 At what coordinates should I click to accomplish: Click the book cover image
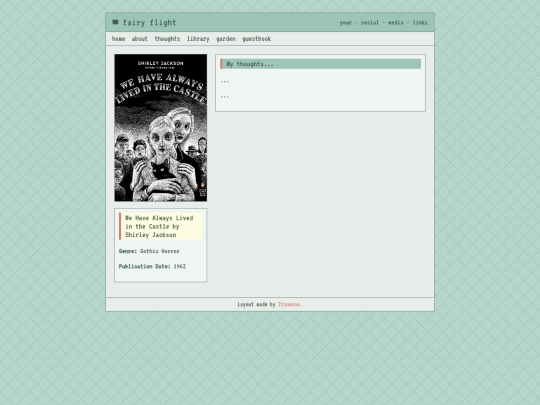pyautogui.click(x=161, y=127)
